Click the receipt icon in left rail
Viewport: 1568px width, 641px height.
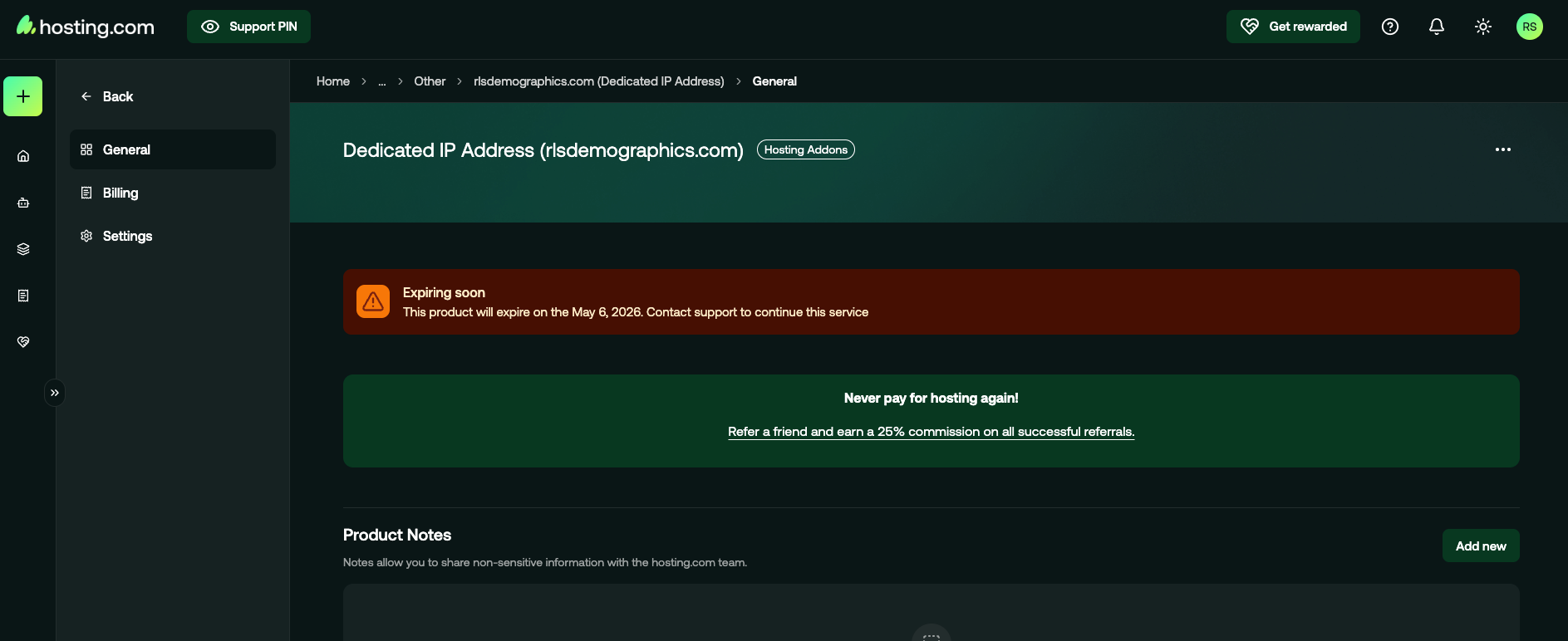23,296
